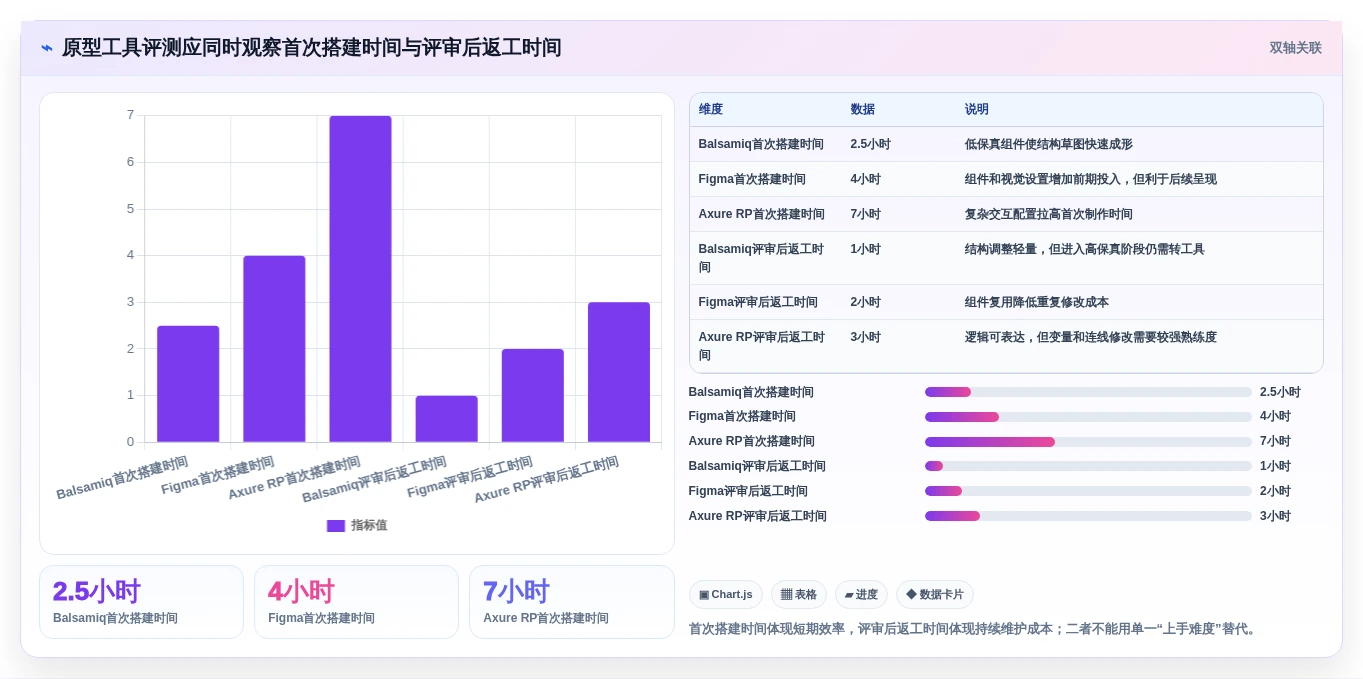This screenshot has height=679, width=1363.
Task: Select the 7小时 Axure RP data card
Action: 571,602
